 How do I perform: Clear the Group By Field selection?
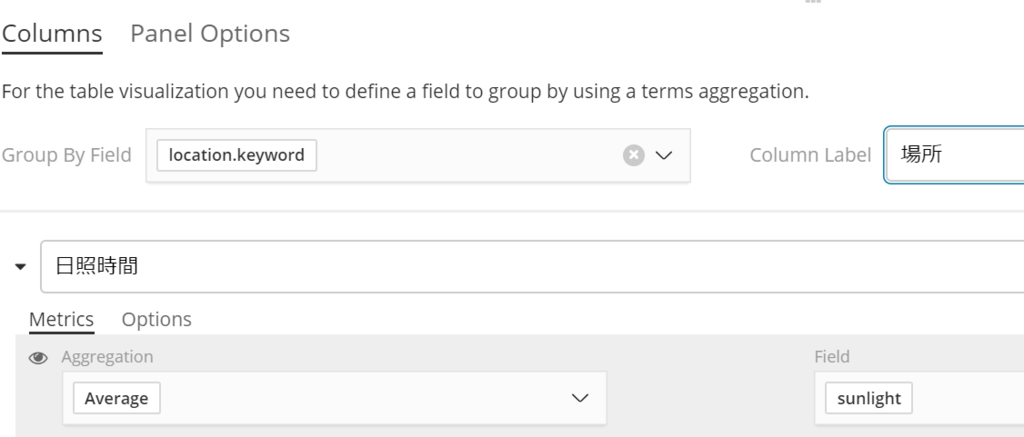click(x=633, y=155)
